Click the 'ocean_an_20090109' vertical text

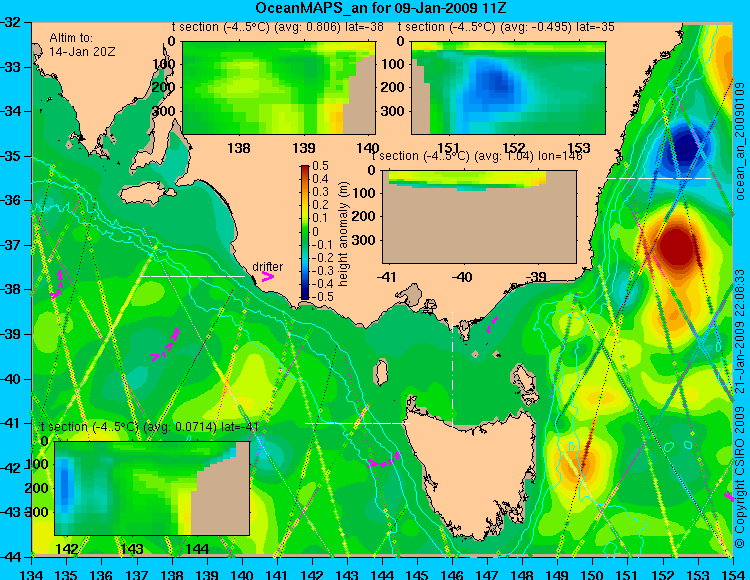[x=740, y=141]
